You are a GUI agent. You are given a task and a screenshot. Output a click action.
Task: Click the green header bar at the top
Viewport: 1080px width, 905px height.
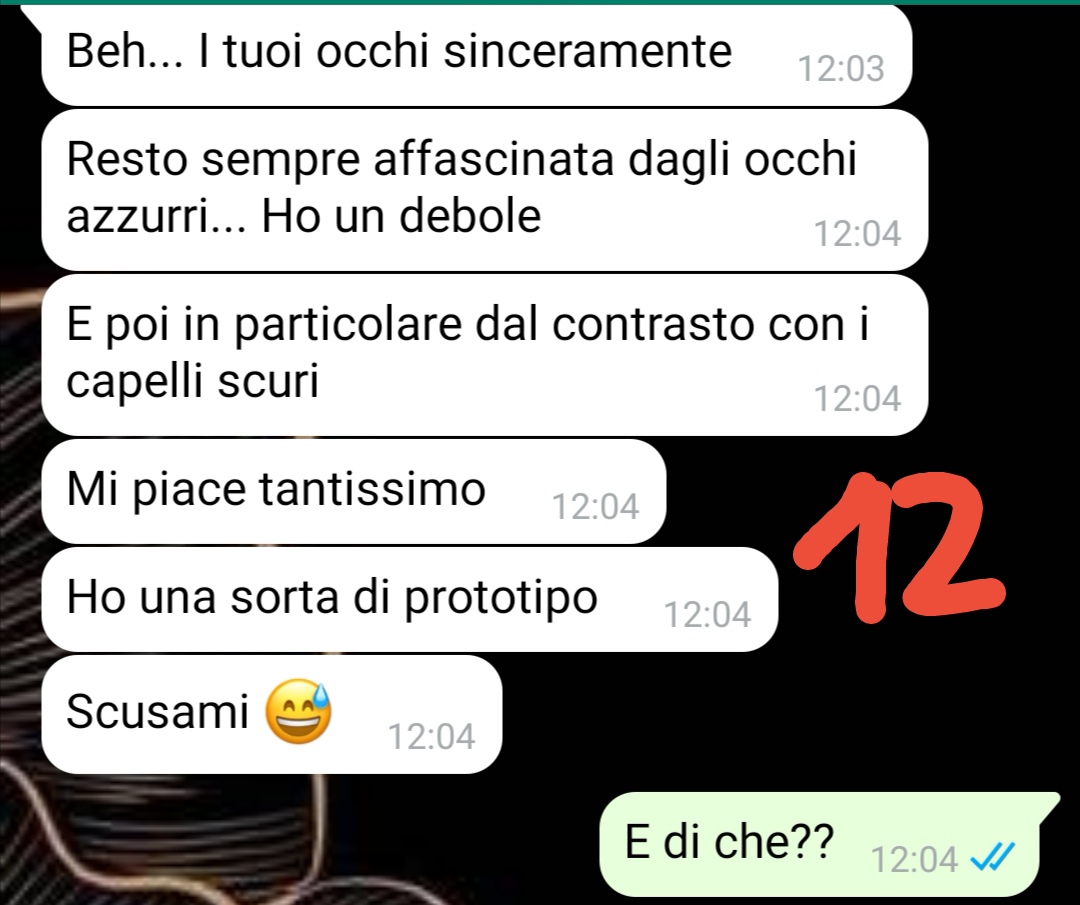click(540, 2)
